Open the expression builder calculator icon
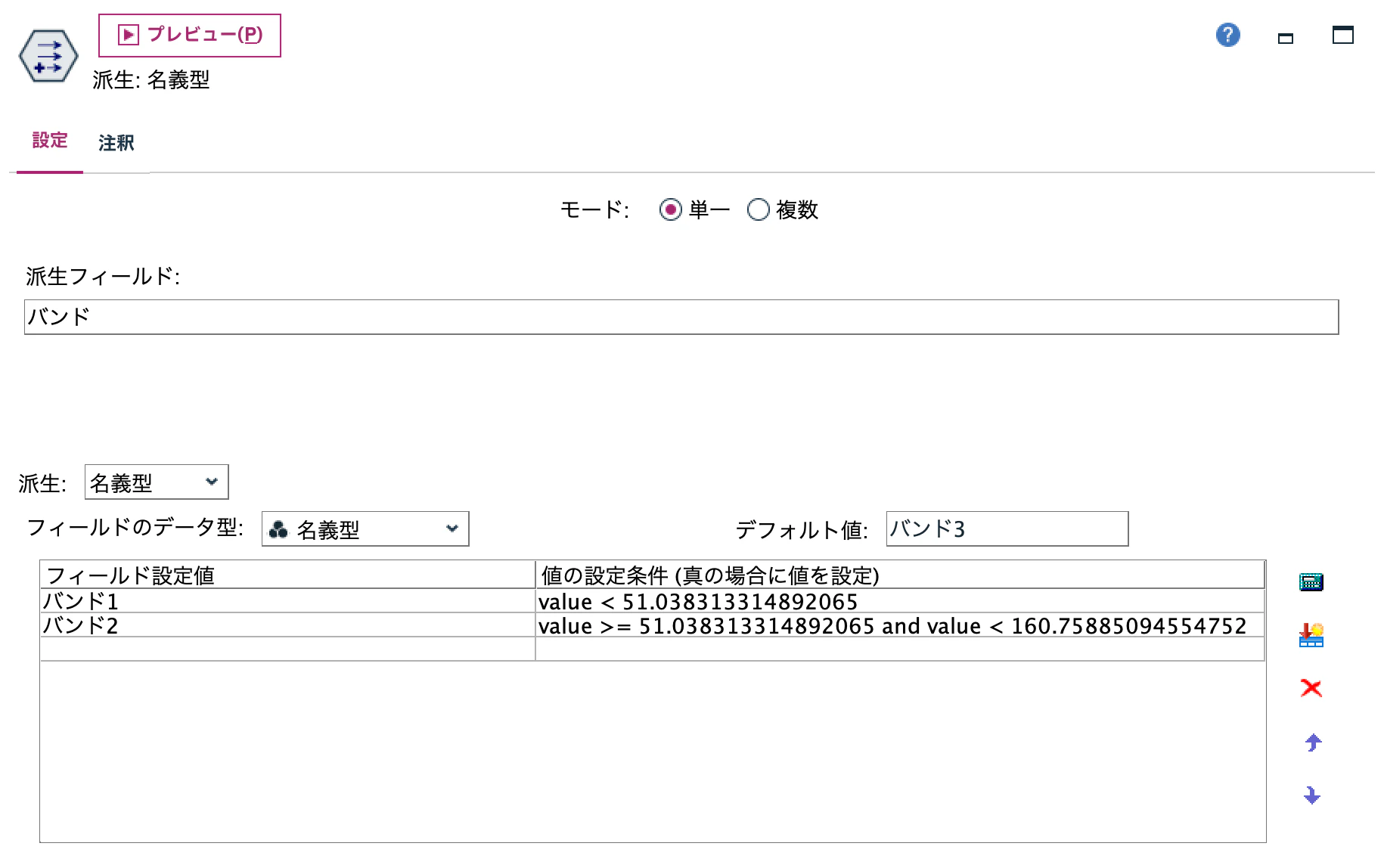The height and width of the screenshot is (868, 1384). pyautogui.click(x=1311, y=581)
